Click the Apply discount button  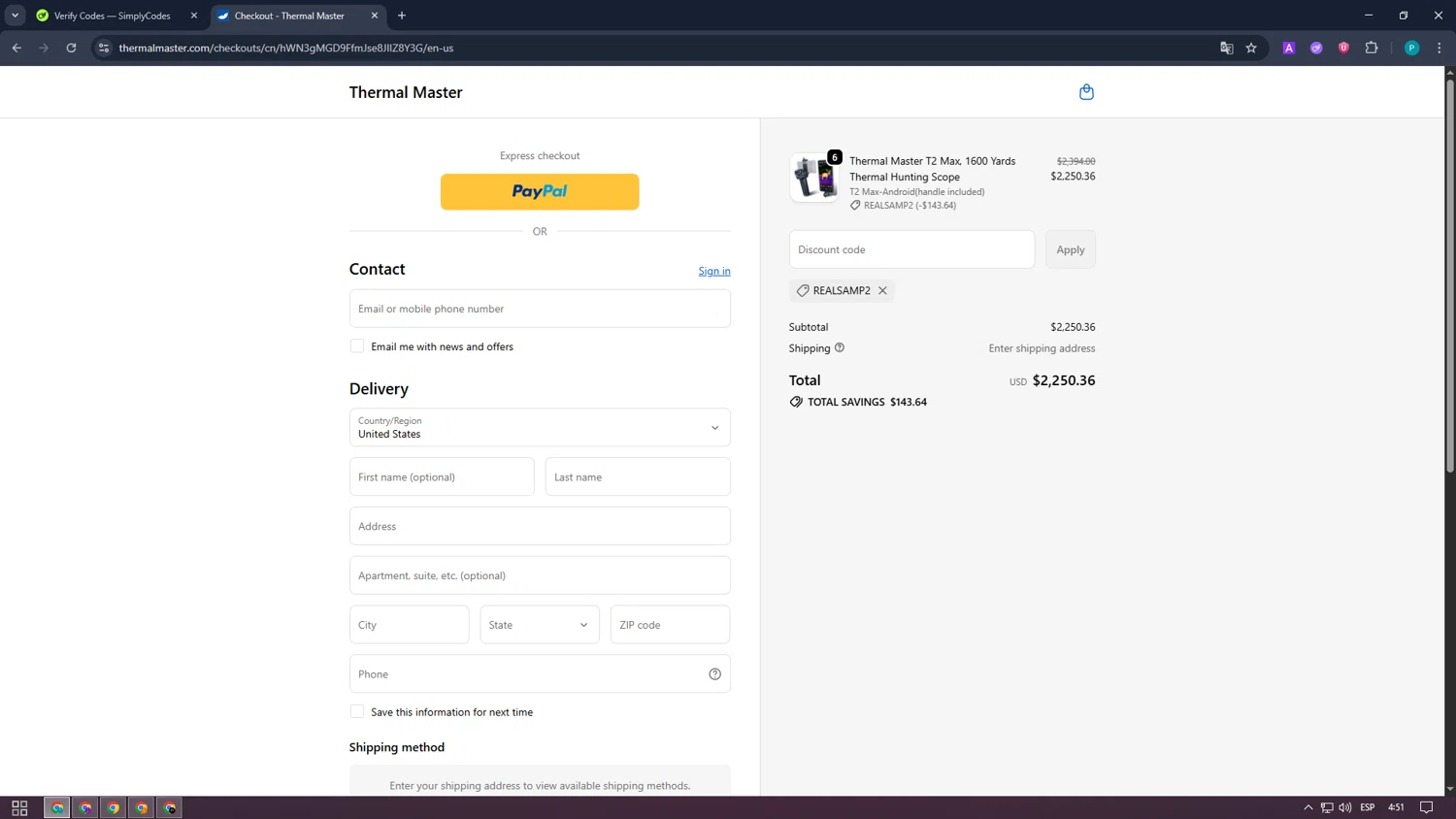click(1071, 249)
